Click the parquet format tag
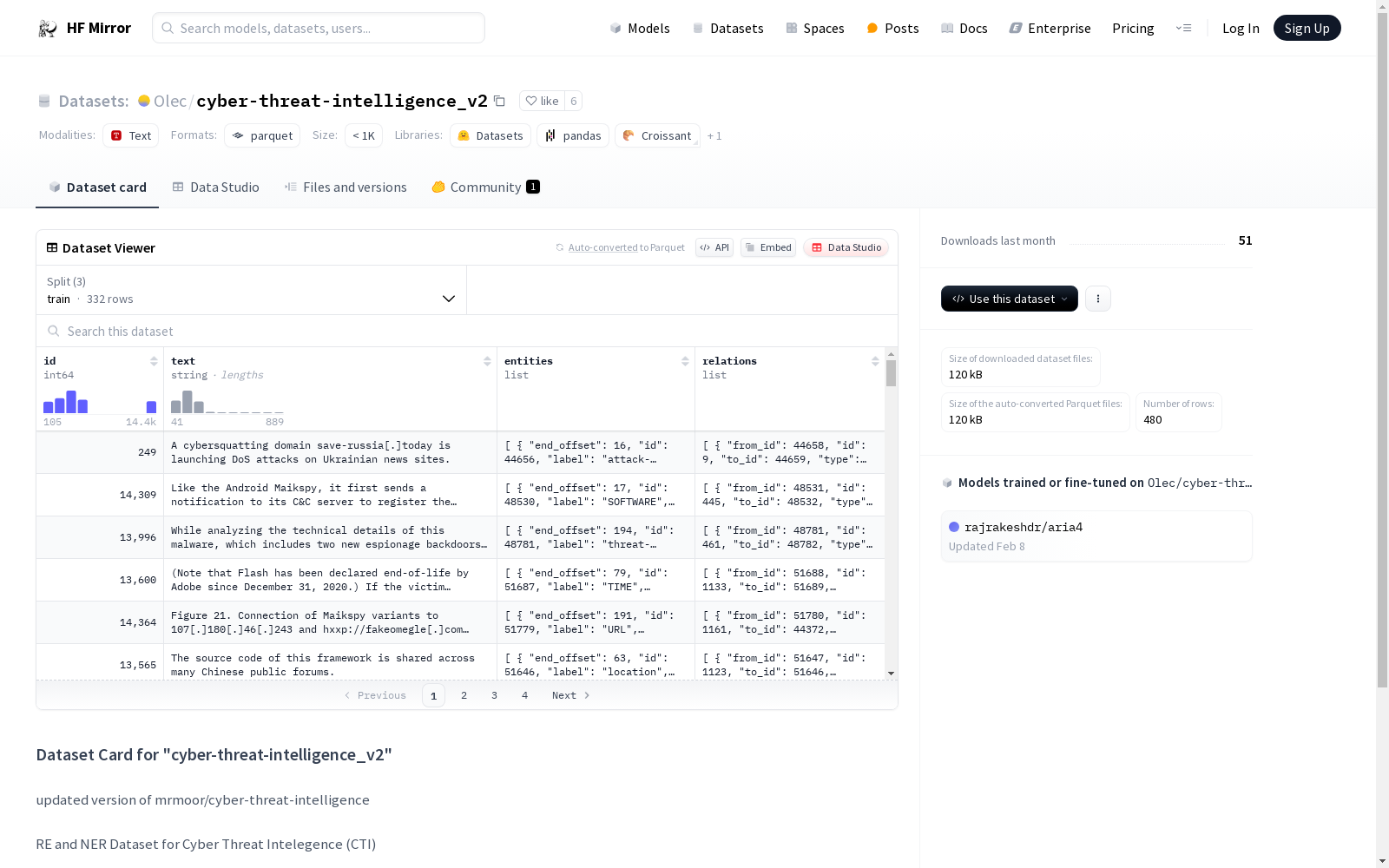1389x868 pixels. (x=262, y=135)
